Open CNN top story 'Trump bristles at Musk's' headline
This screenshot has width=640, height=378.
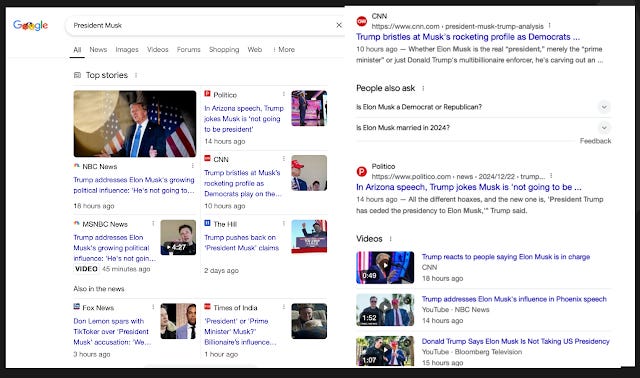pos(243,183)
